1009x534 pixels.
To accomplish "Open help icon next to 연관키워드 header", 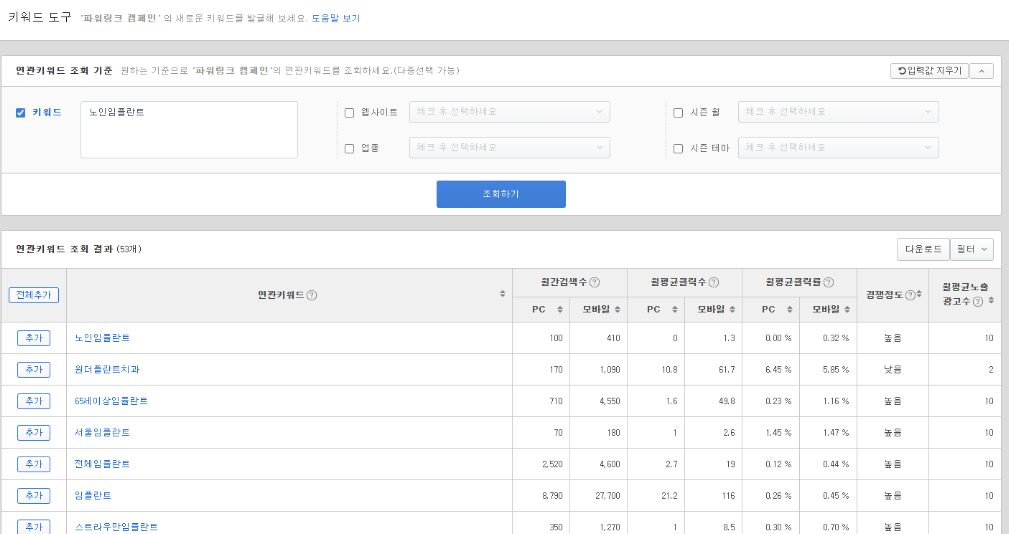I will [311, 295].
